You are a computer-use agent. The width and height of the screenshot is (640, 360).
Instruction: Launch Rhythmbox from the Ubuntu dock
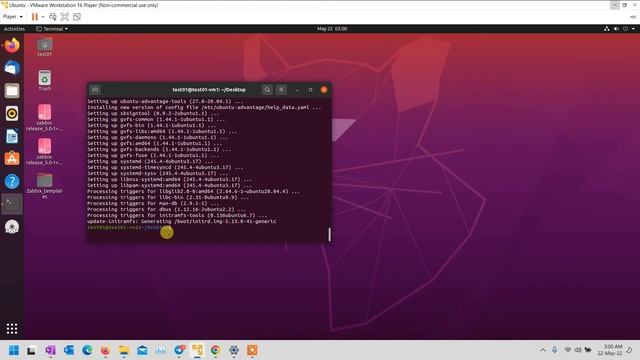[x=12, y=113]
